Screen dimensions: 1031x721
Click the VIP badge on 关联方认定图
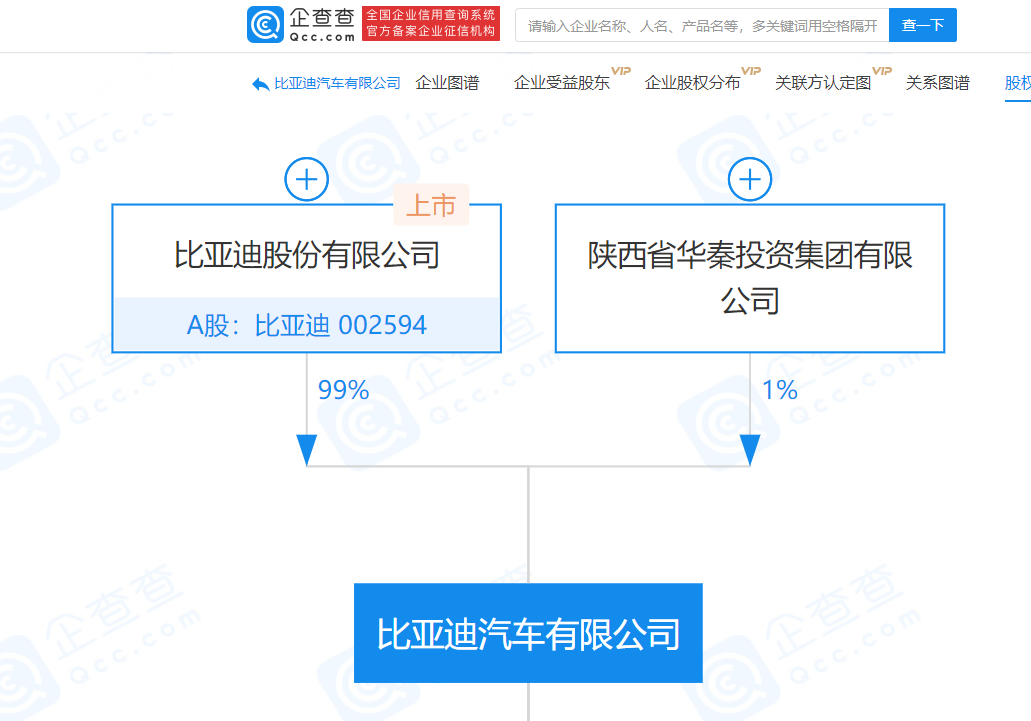pos(880,71)
